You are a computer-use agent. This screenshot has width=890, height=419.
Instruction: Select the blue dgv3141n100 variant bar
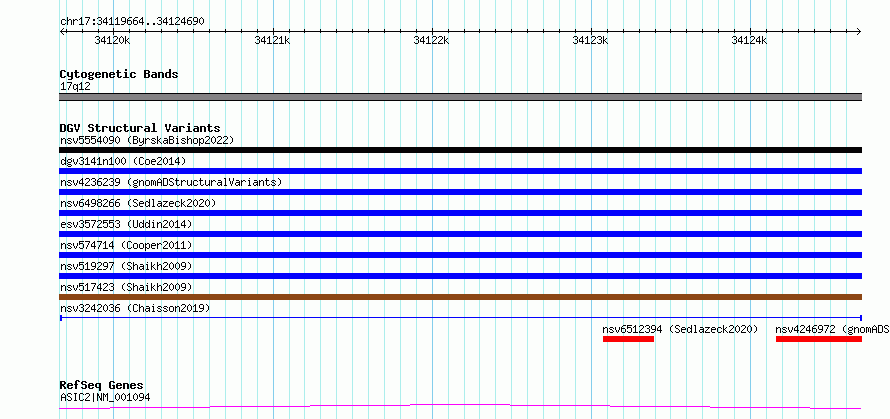coord(460,171)
